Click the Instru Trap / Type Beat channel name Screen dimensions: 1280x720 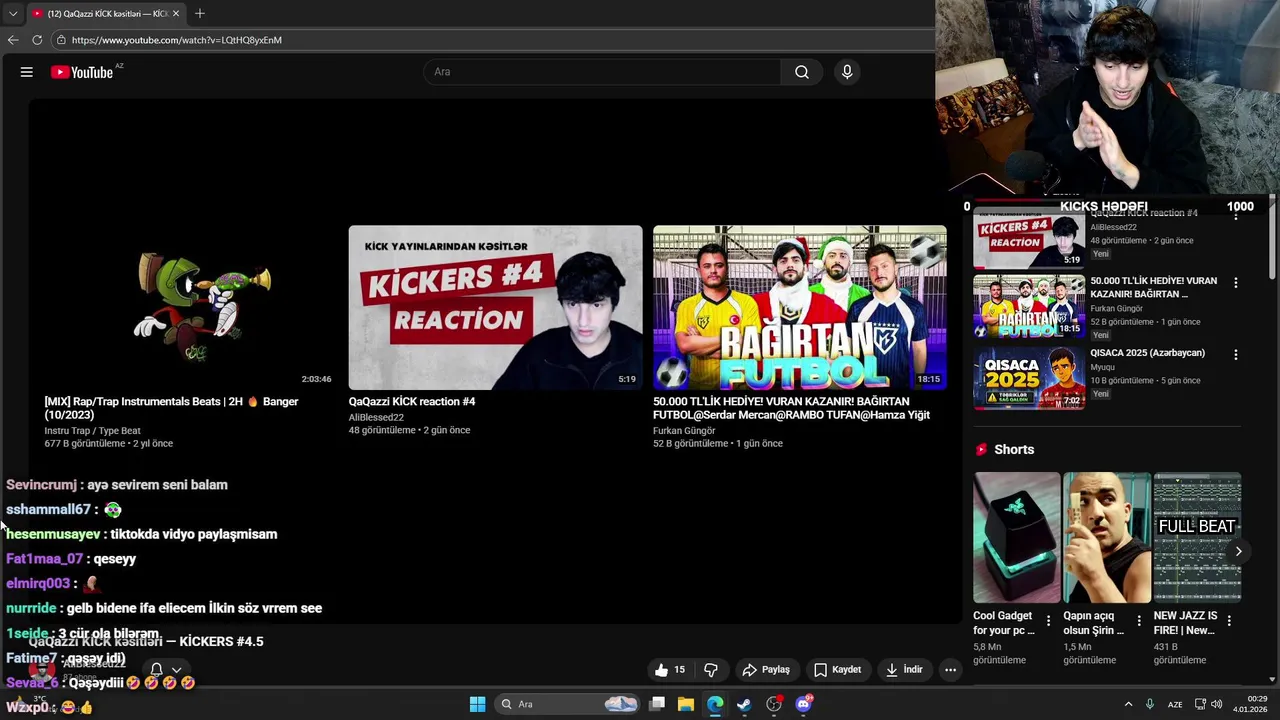(x=92, y=431)
